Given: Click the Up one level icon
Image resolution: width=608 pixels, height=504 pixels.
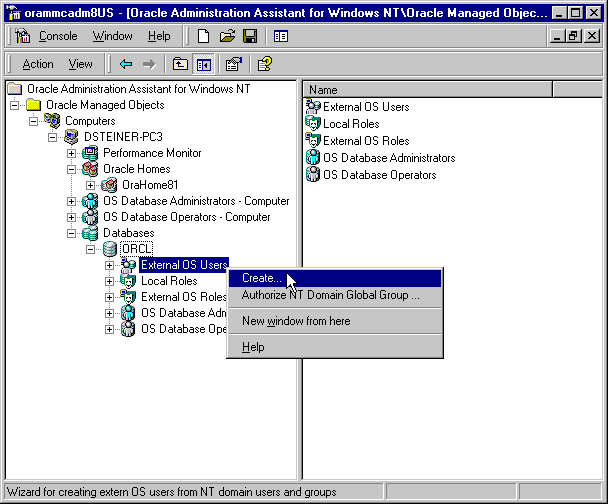Looking at the screenshot, I should click(x=180, y=64).
